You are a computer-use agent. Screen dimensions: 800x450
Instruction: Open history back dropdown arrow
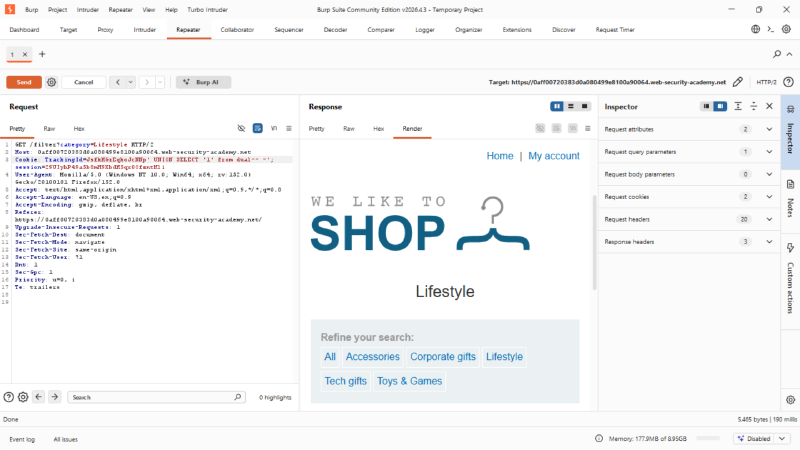(131, 82)
